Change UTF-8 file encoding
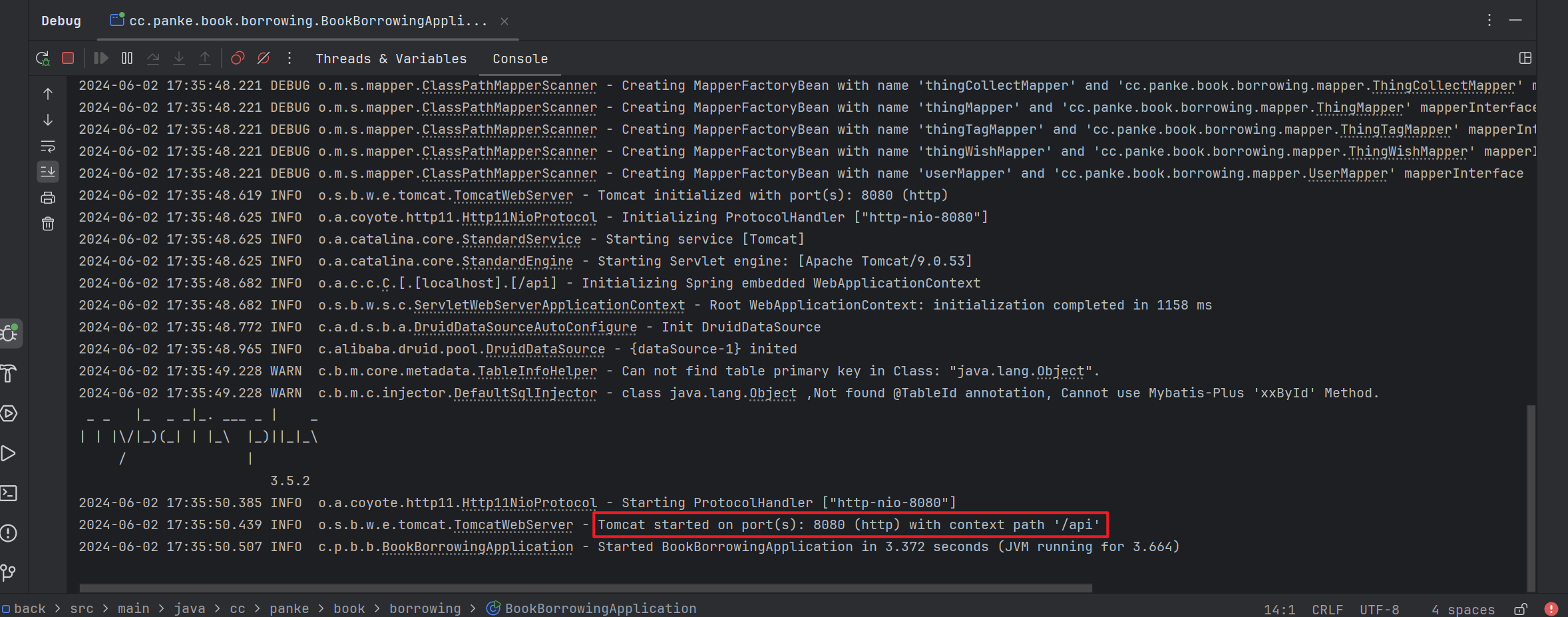 [x=1379, y=610]
